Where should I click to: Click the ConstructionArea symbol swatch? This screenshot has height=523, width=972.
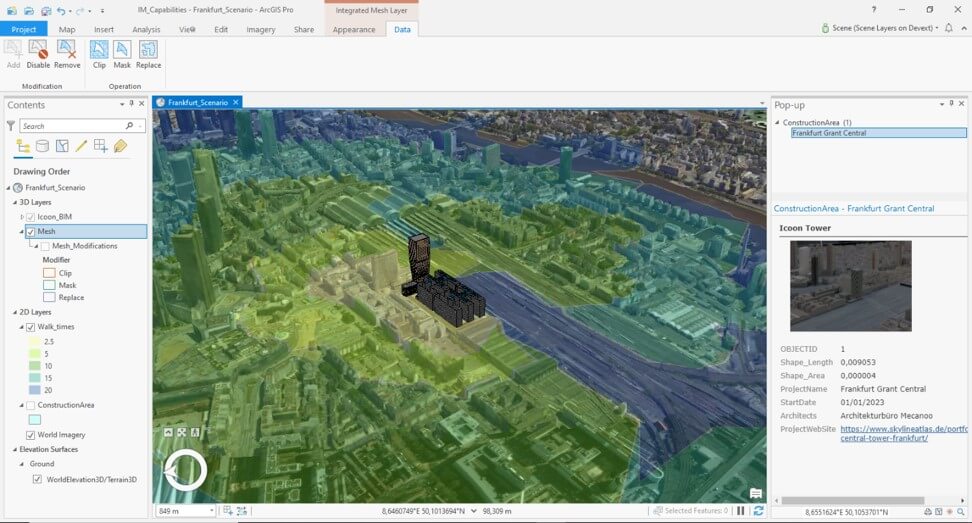point(35,420)
